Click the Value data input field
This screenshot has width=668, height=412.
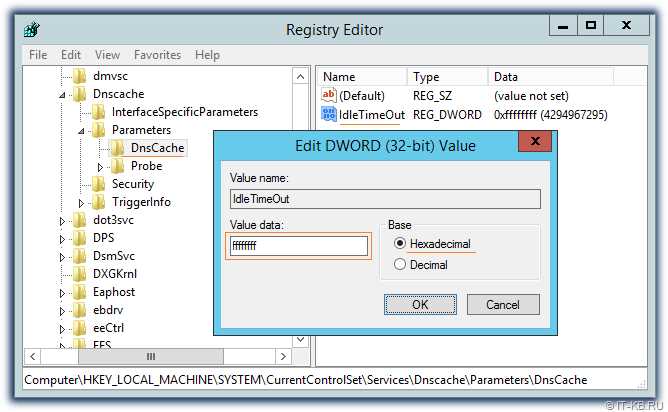pyautogui.click(x=299, y=246)
